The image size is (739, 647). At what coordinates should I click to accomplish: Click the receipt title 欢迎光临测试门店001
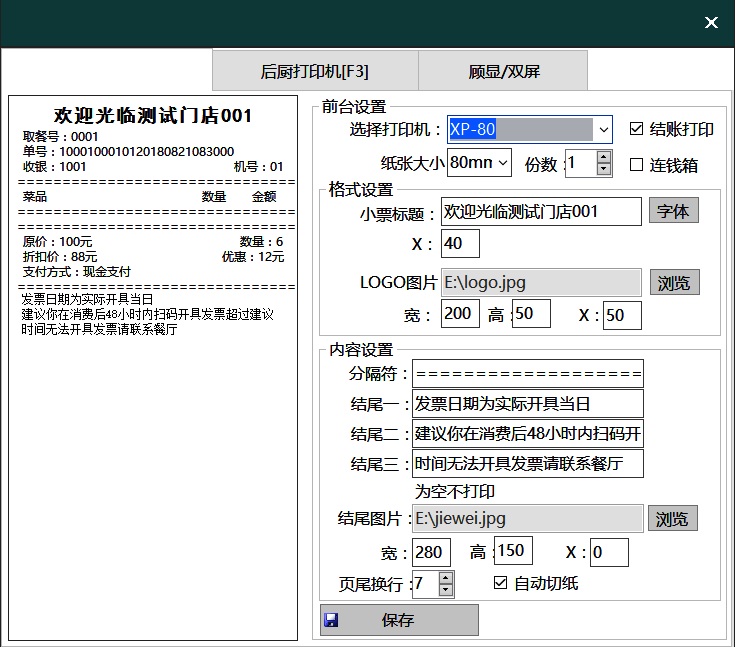pos(153,115)
